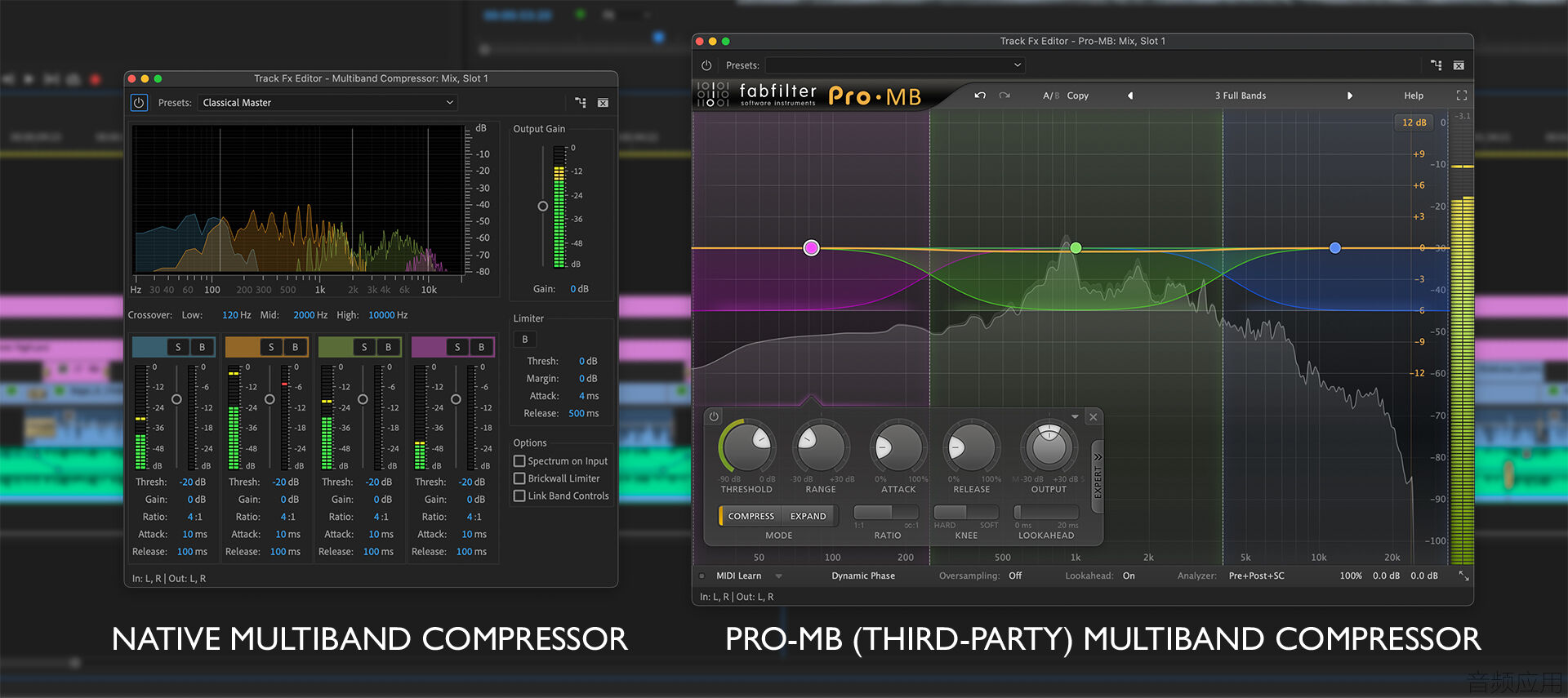
Task: Select COMPRESS mode
Action: click(751, 516)
